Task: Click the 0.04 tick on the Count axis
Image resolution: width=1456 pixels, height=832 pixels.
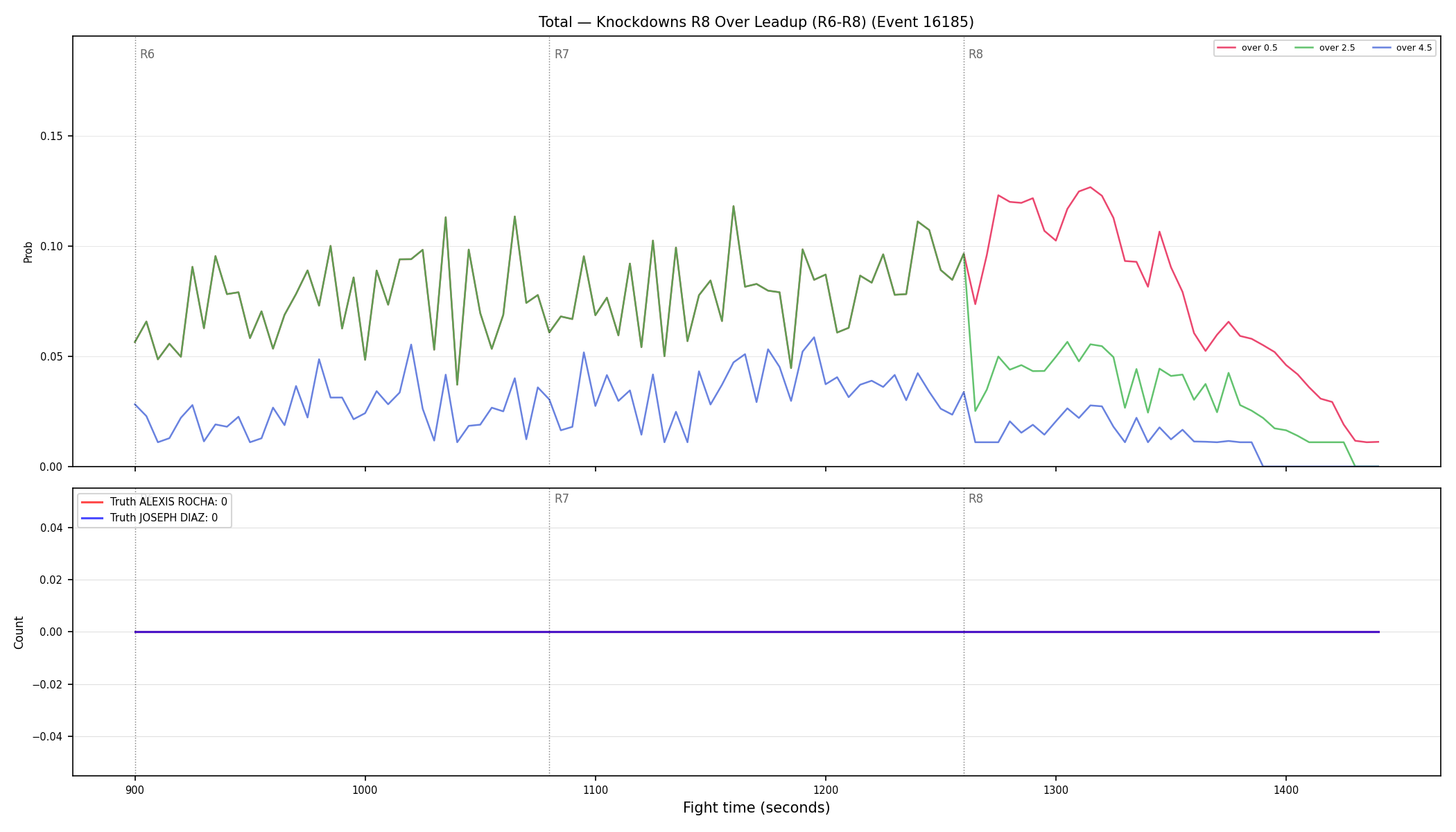Action: coord(51,528)
